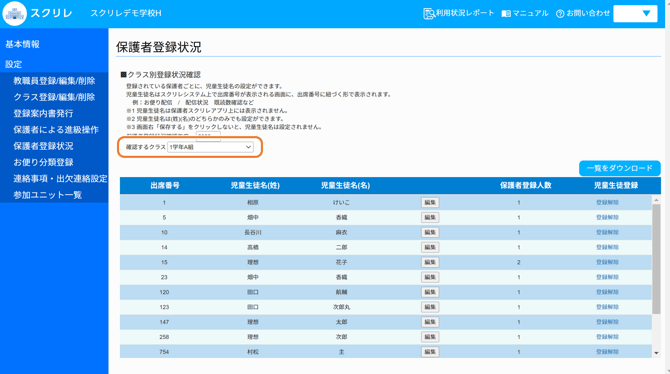Click 登録解除 for attendance number 754

point(607,352)
